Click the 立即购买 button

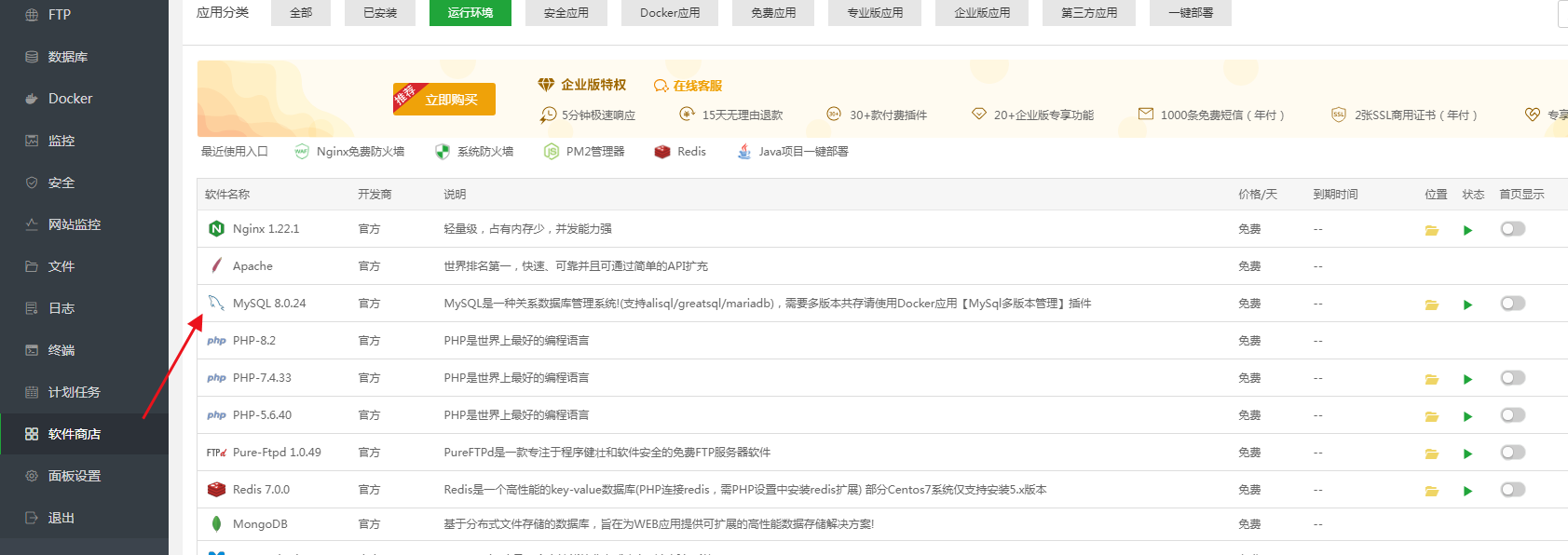point(444,99)
